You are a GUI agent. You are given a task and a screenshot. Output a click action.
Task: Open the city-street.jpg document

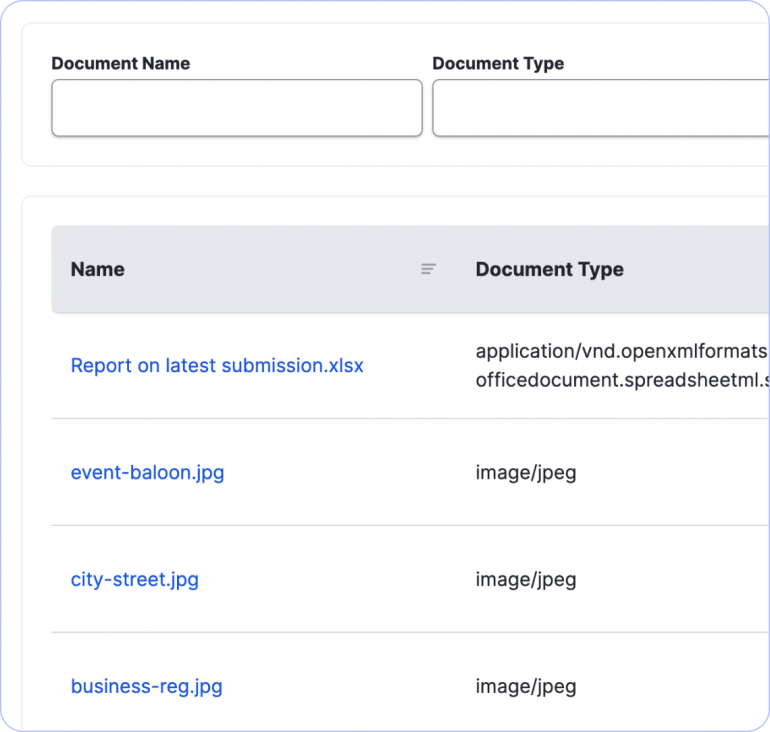135,580
